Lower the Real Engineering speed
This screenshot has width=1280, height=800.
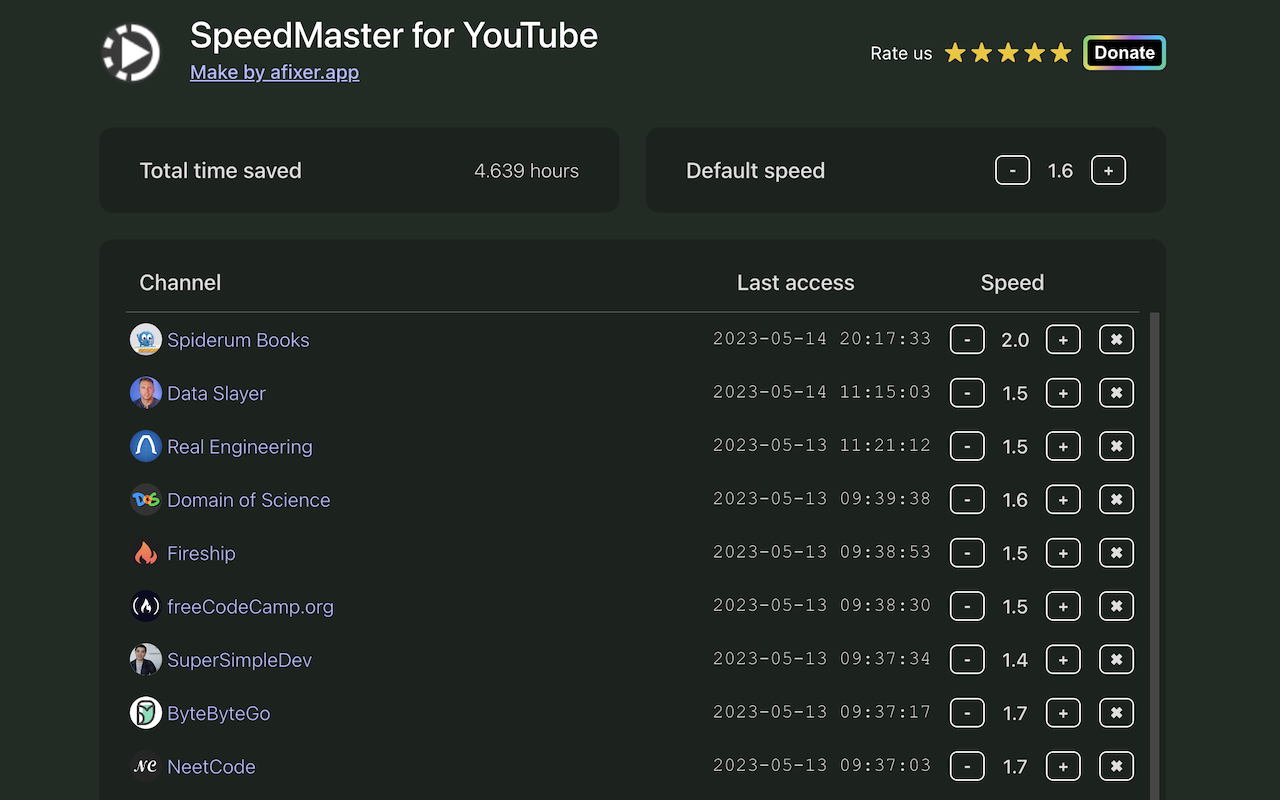click(x=967, y=446)
